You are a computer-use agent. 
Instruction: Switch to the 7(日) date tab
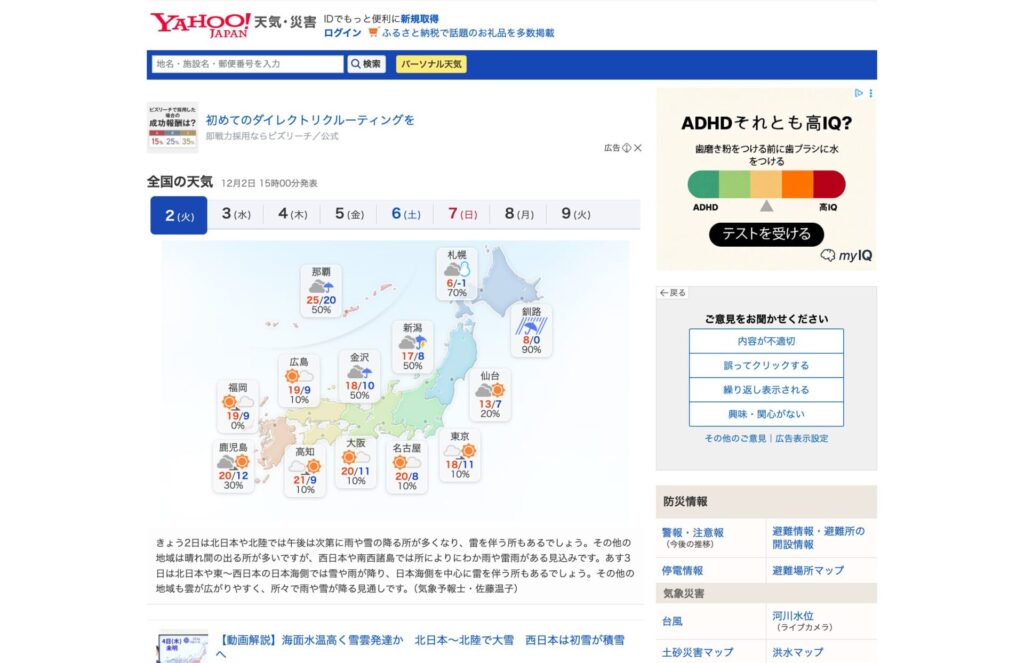coord(462,214)
